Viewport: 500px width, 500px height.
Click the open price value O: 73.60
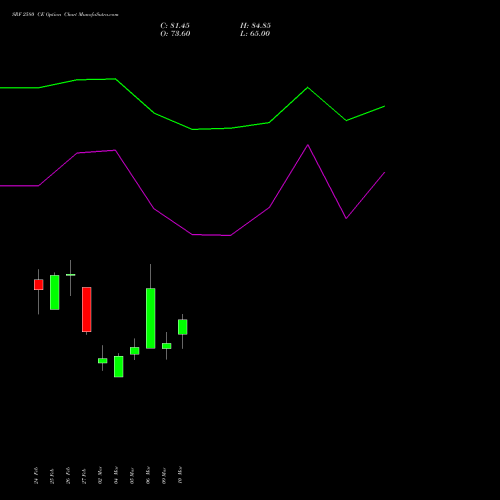175,34
